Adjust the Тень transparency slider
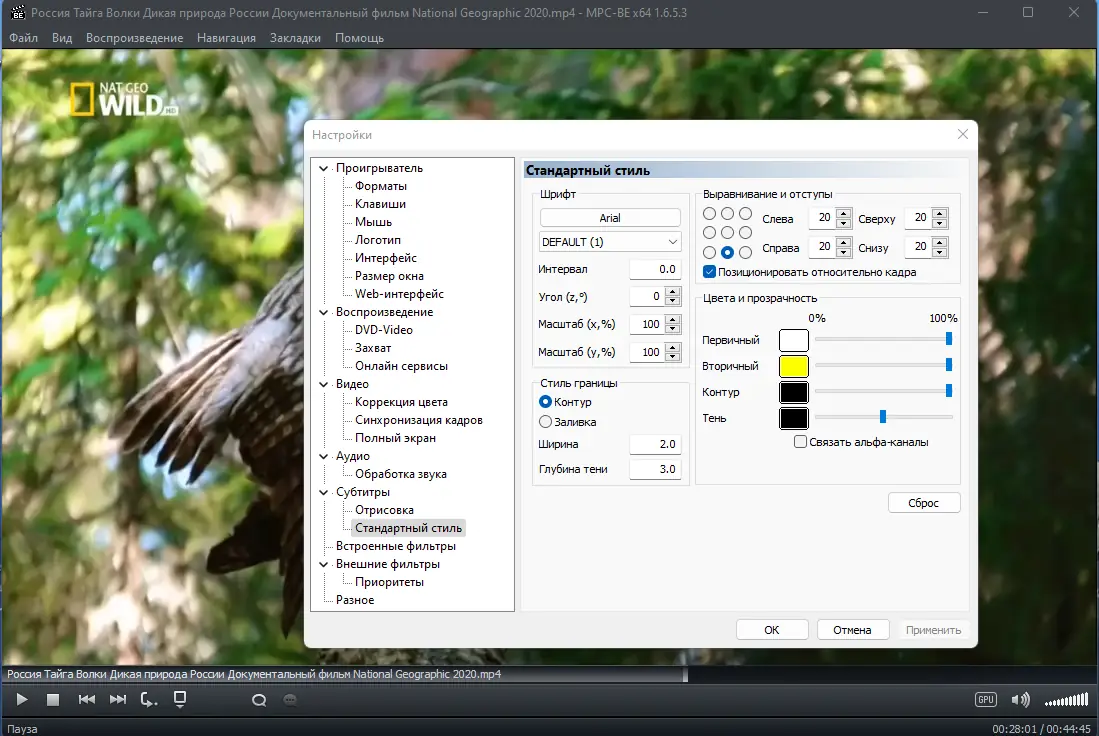 click(882, 417)
